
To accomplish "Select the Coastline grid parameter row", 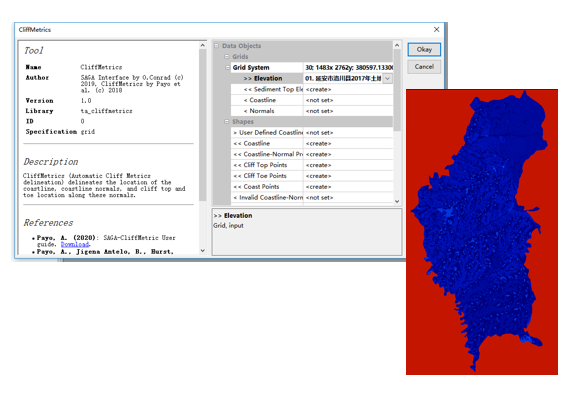I will [312, 100].
